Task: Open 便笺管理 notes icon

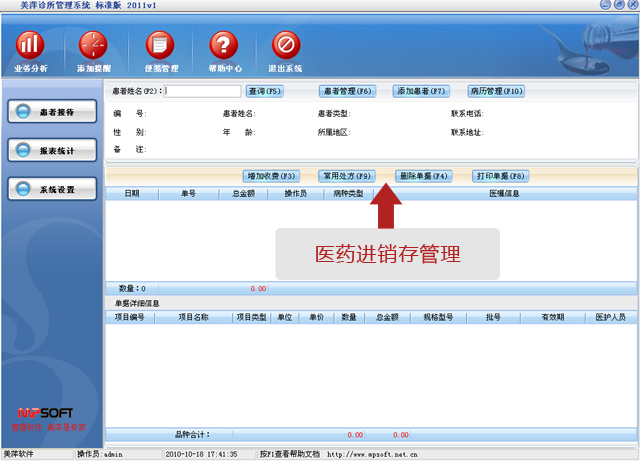Action: [x=159, y=46]
